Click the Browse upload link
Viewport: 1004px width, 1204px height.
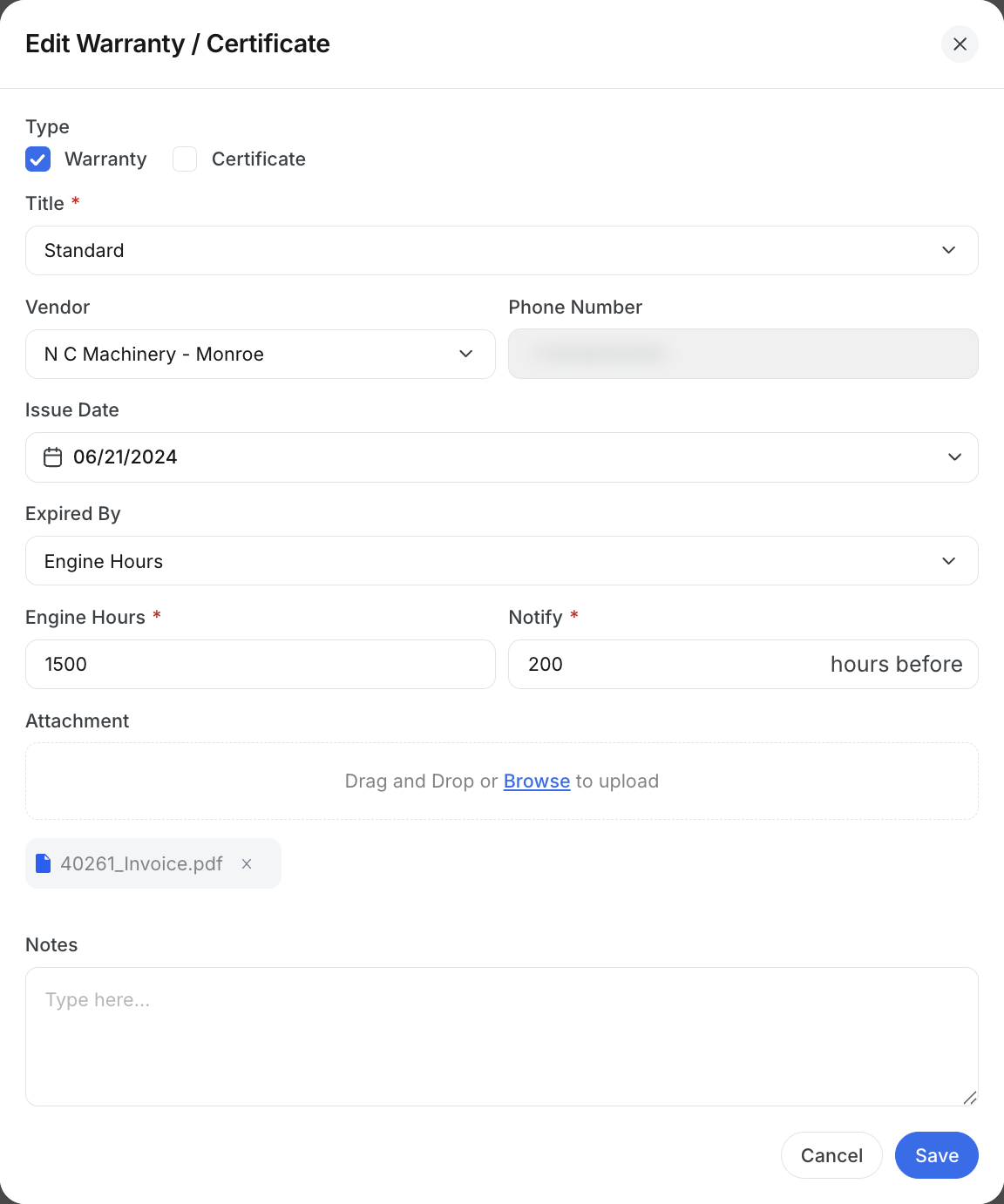(537, 781)
